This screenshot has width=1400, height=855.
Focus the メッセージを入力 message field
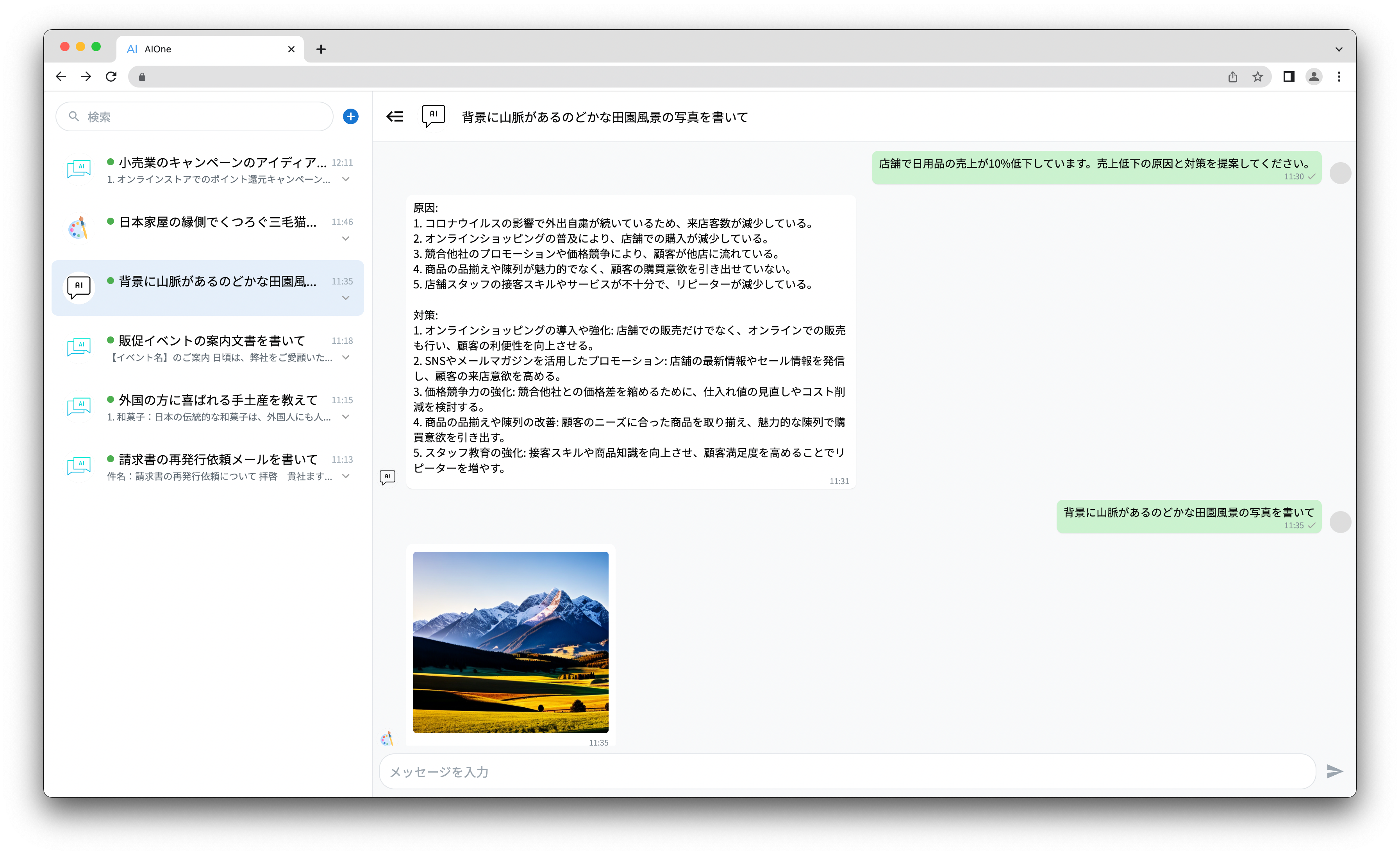(846, 771)
